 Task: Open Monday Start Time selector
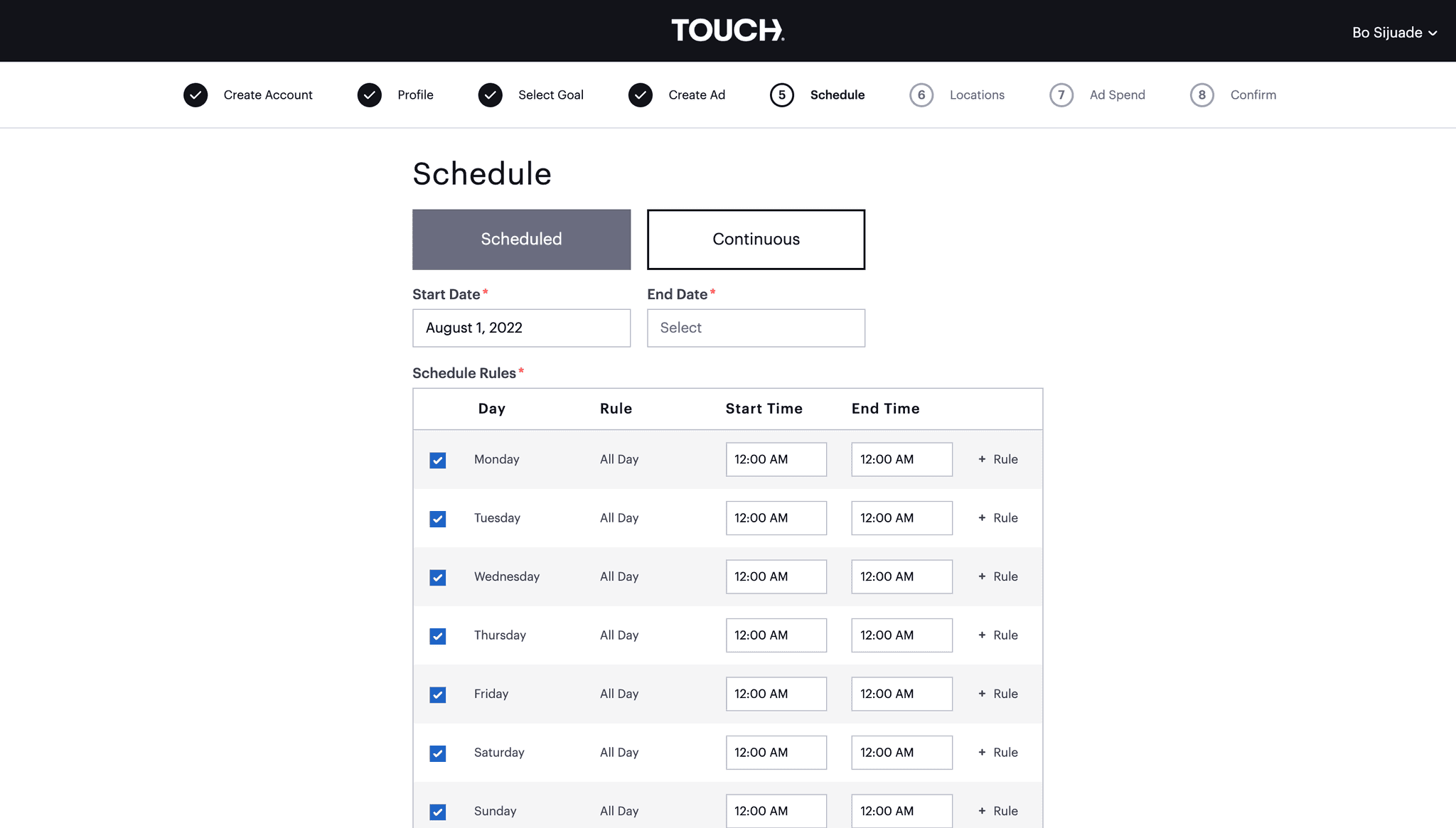pos(776,459)
